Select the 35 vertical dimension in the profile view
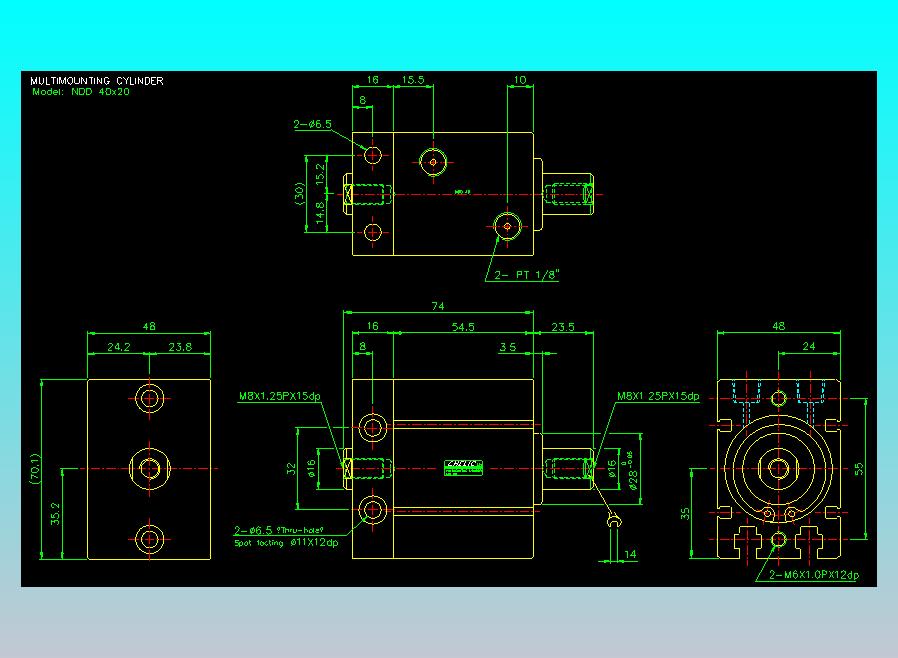 tap(685, 514)
